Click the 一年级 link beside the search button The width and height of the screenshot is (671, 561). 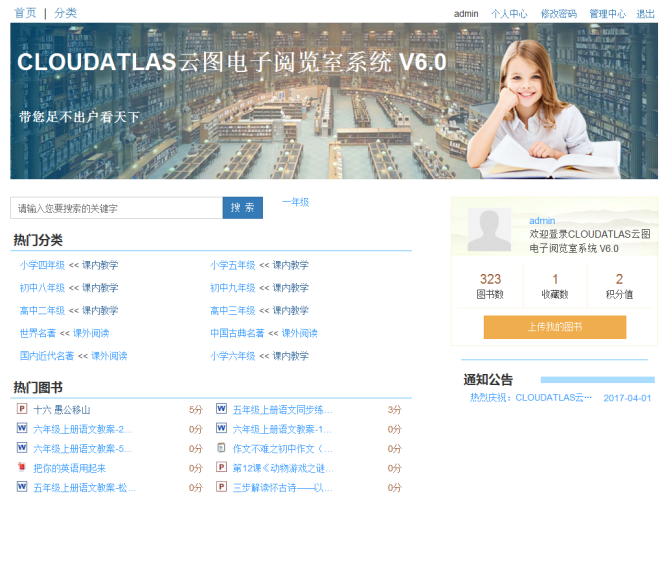[x=295, y=202]
